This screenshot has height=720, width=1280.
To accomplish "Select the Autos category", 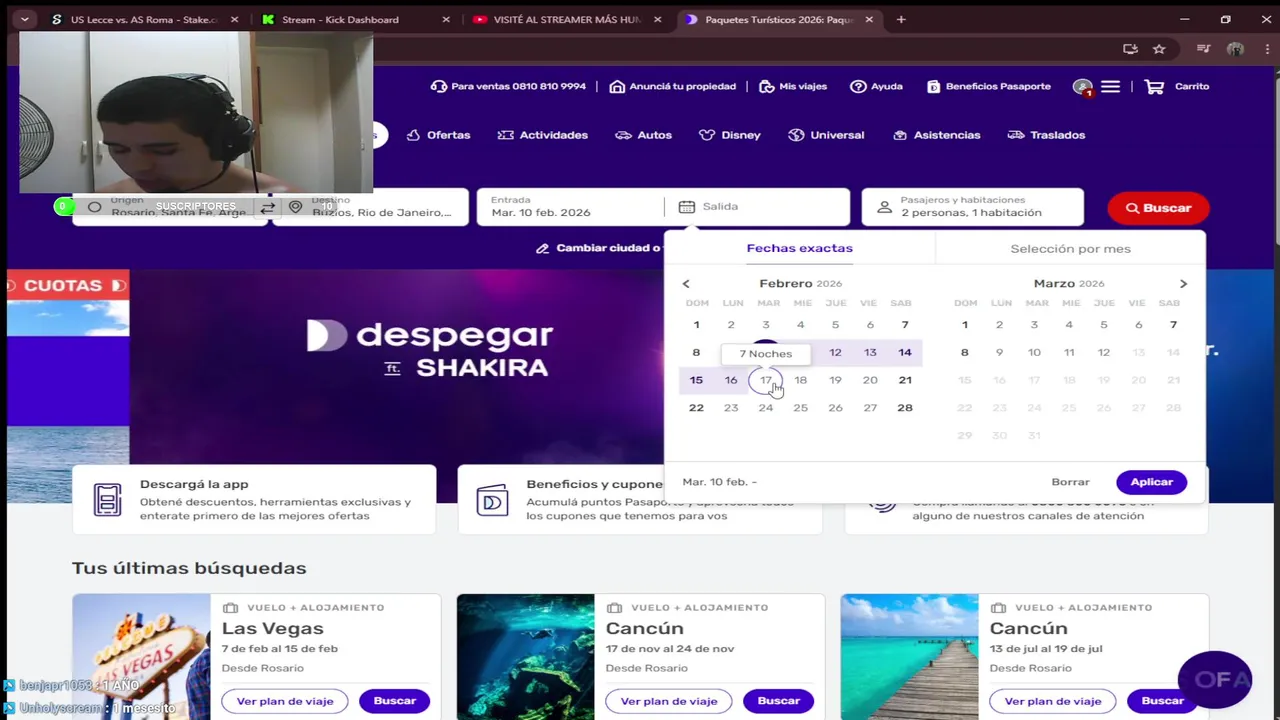I will pyautogui.click(x=643, y=135).
